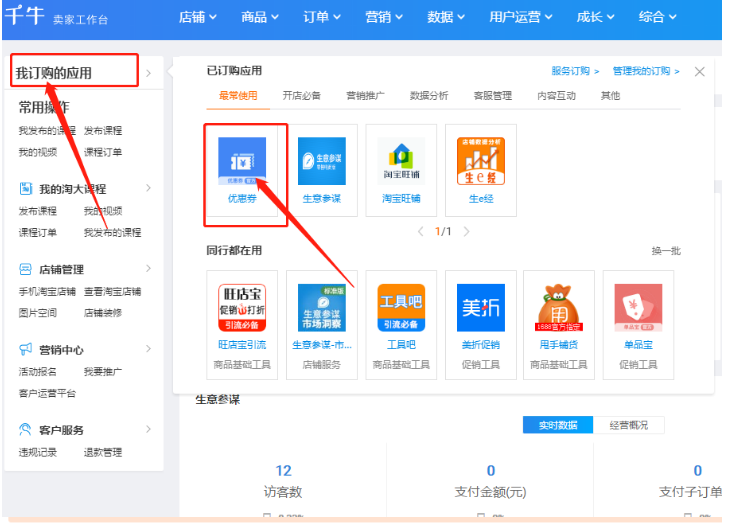Open the 旺店宝引流 app icon
Image resolution: width=732 pixels, height=524 pixels.
point(242,308)
